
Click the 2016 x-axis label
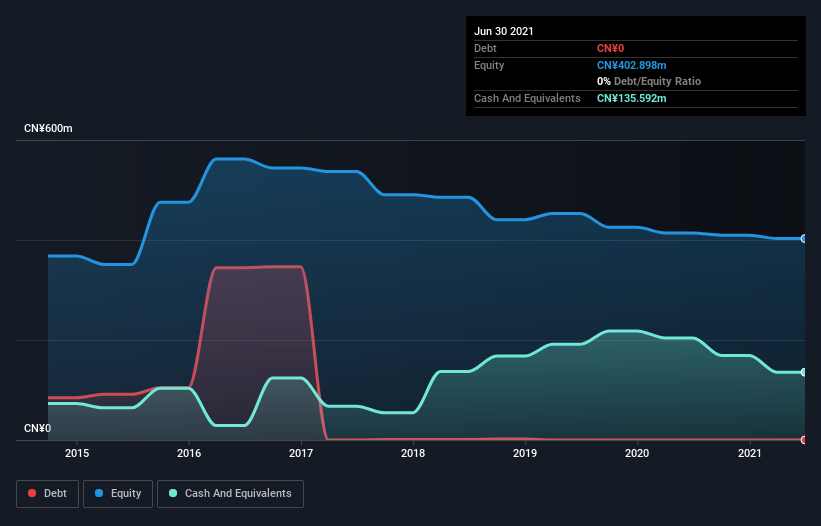189,453
